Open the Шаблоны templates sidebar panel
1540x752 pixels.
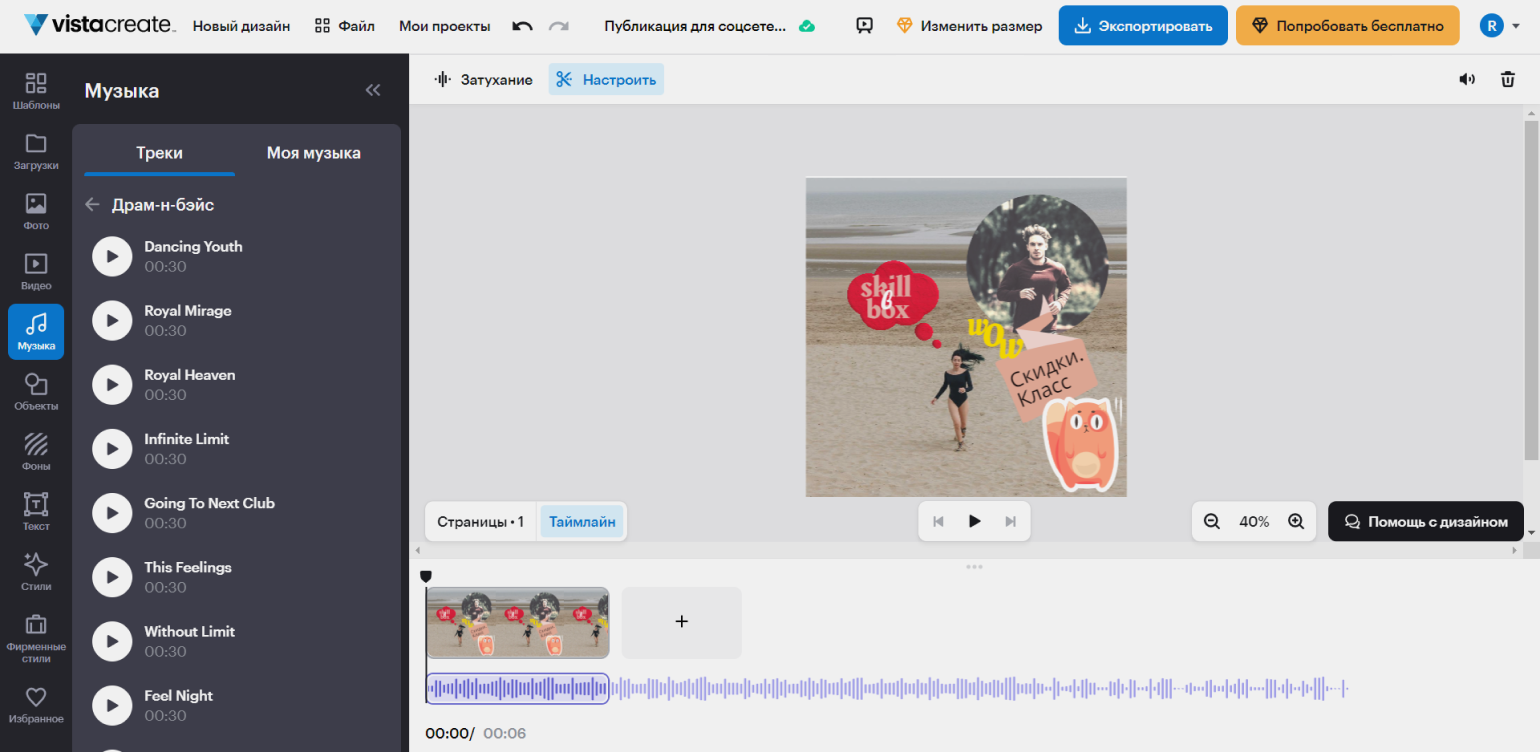click(36, 90)
